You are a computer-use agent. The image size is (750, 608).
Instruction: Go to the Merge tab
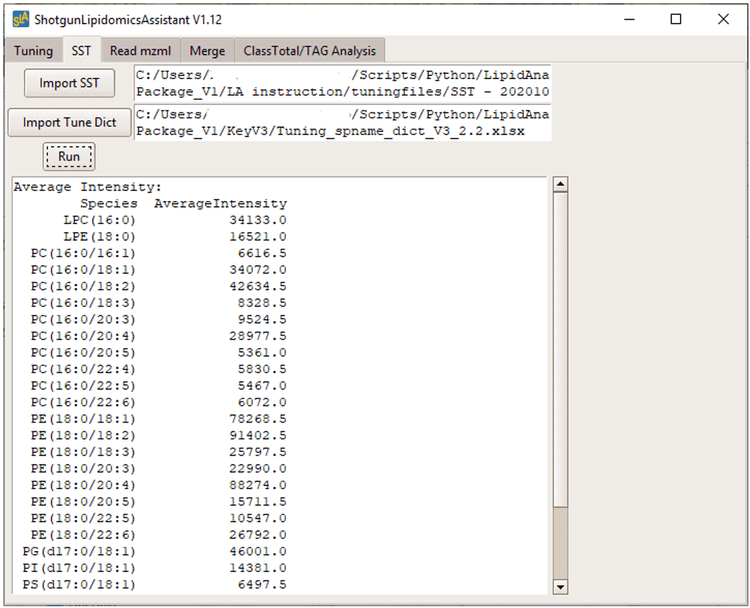pos(207,51)
